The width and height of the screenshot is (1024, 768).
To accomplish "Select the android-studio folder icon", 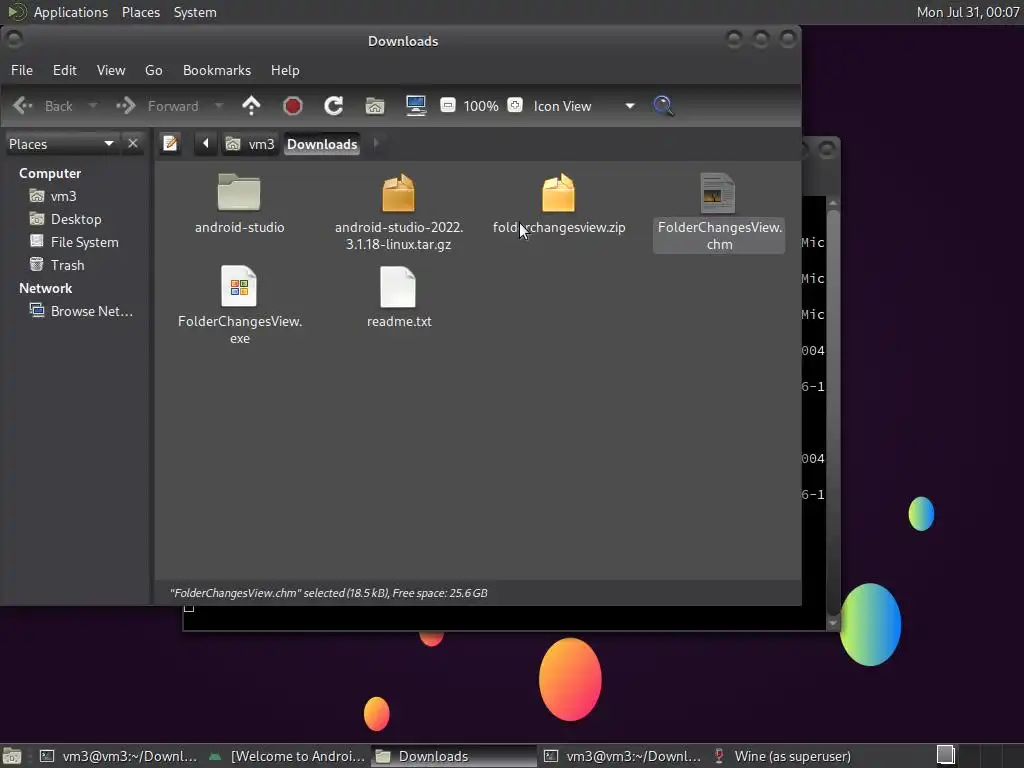I will tap(239, 203).
